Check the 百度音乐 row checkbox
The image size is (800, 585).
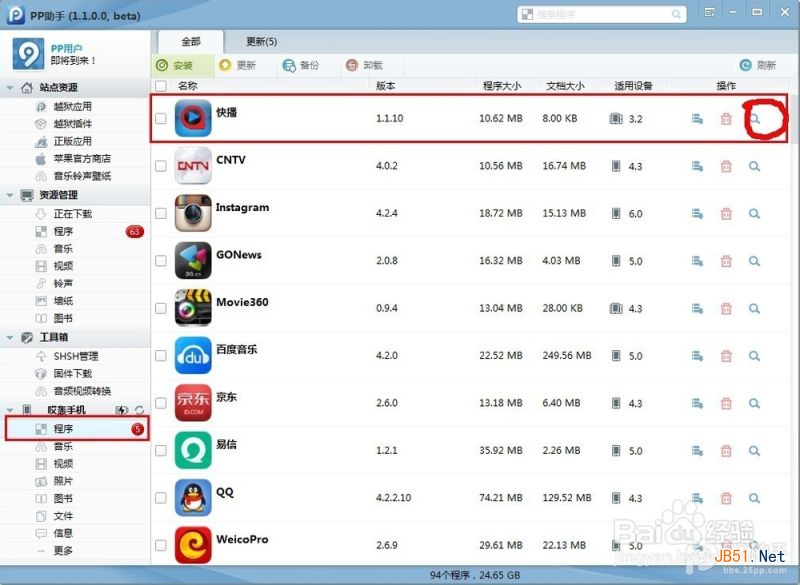161,355
